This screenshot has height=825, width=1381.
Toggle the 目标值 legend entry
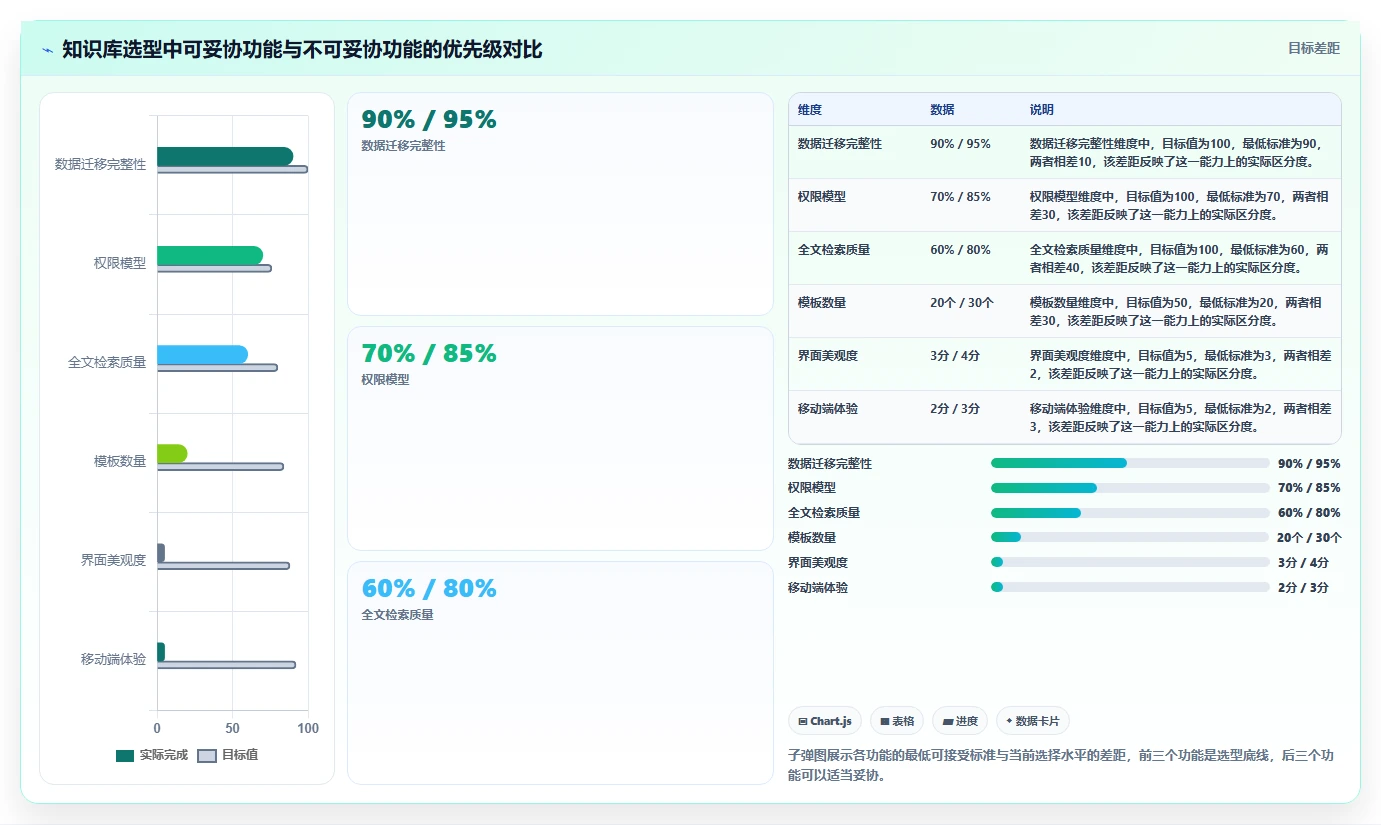click(228, 755)
